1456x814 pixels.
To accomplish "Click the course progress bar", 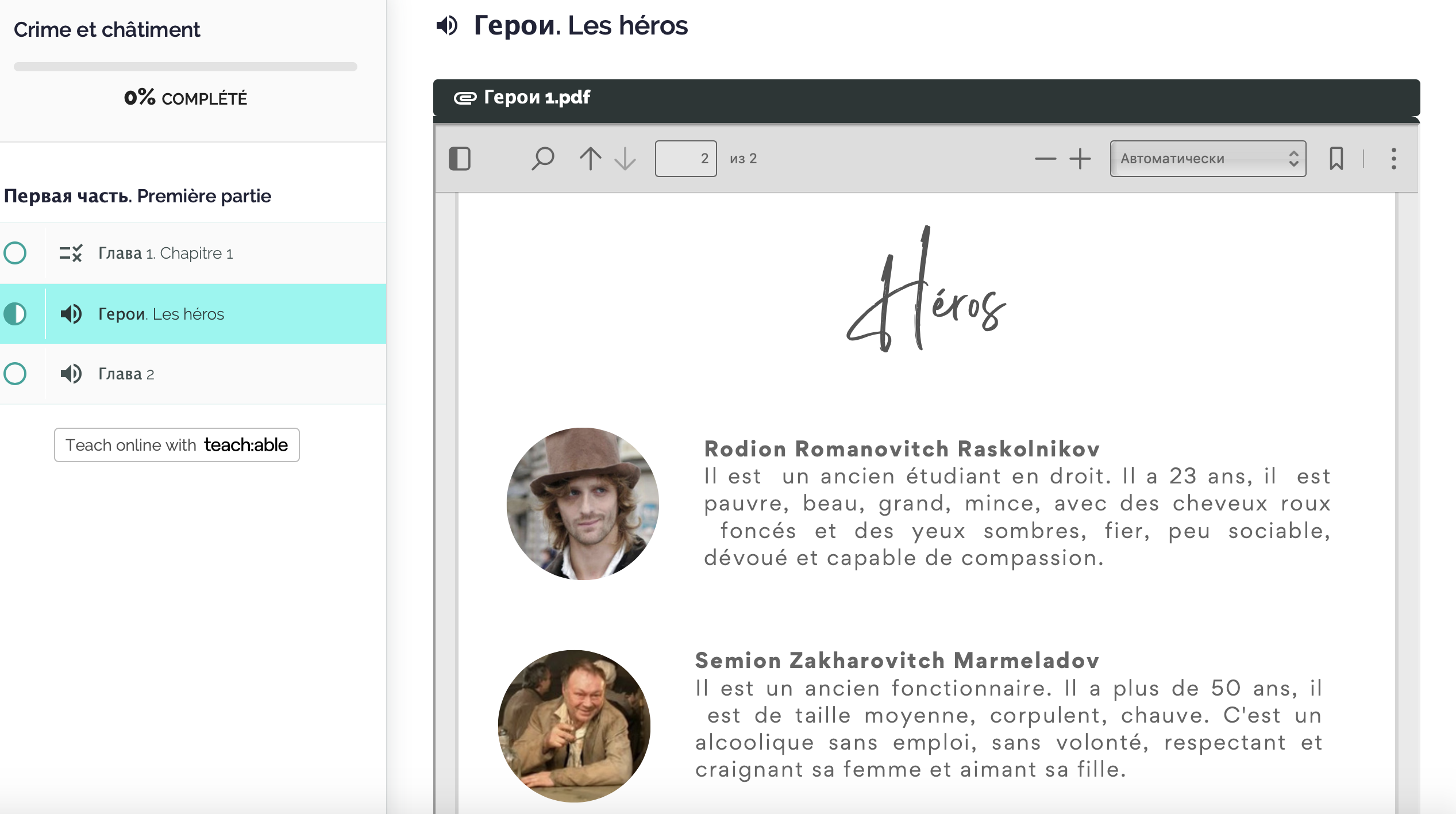I will tap(185, 67).
